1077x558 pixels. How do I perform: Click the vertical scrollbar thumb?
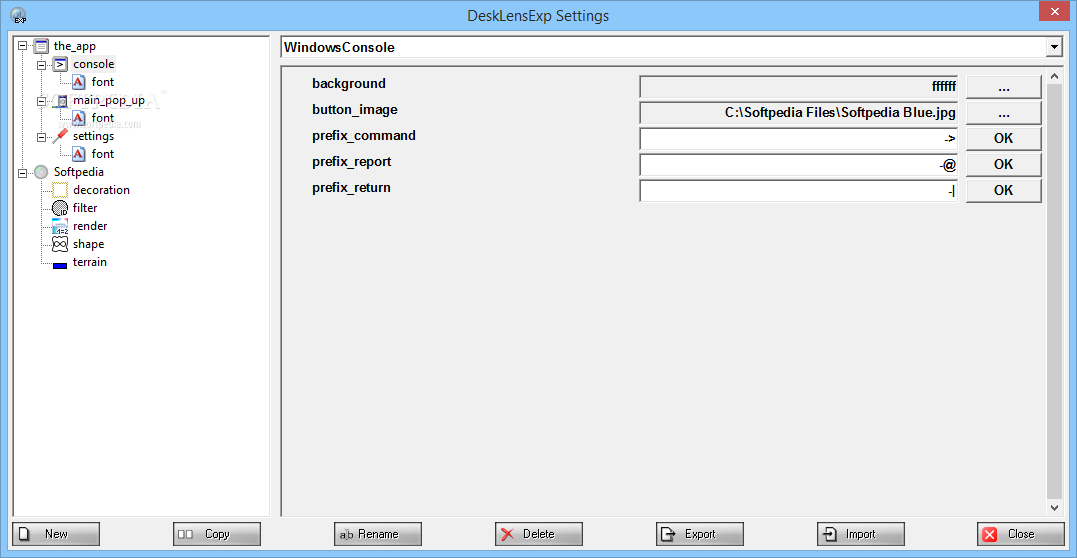[x=1054, y=291]
